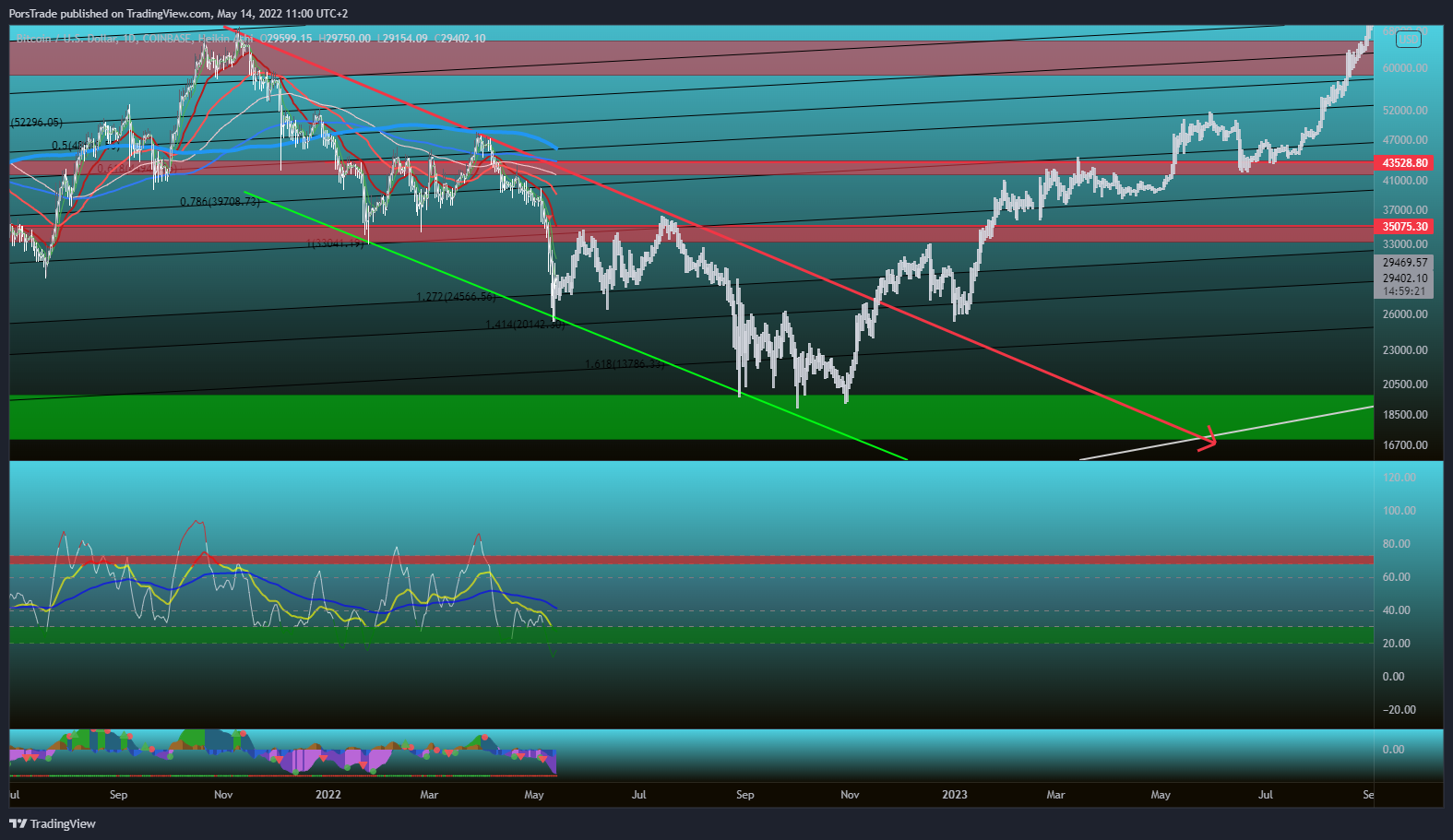Click the 18500.00 price axis tick
This screenshot has width=1453, height=840.
(1405, 415)
